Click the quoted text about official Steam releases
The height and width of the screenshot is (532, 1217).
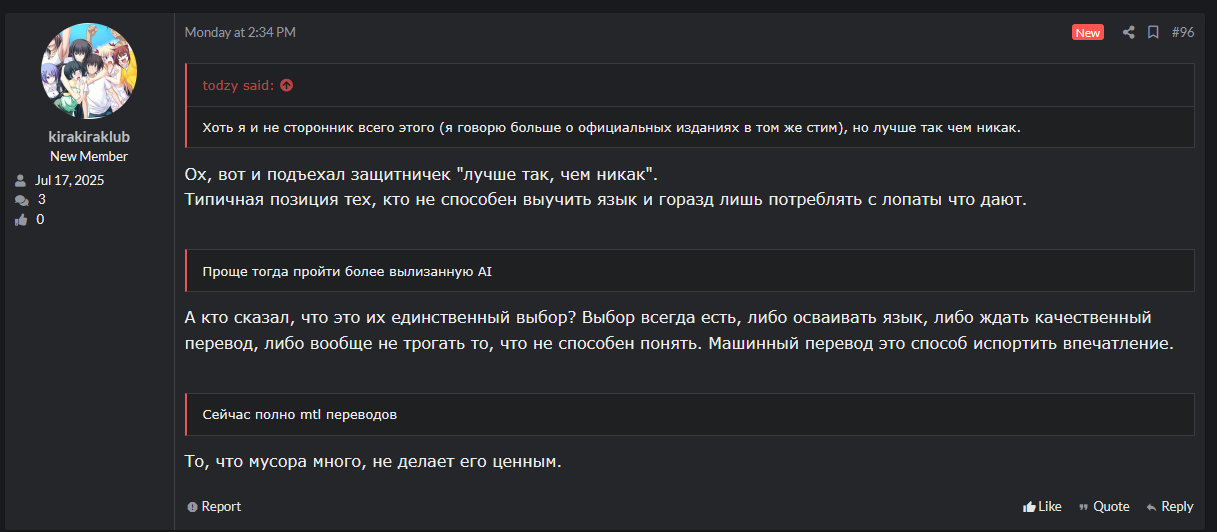coord(611,127)
